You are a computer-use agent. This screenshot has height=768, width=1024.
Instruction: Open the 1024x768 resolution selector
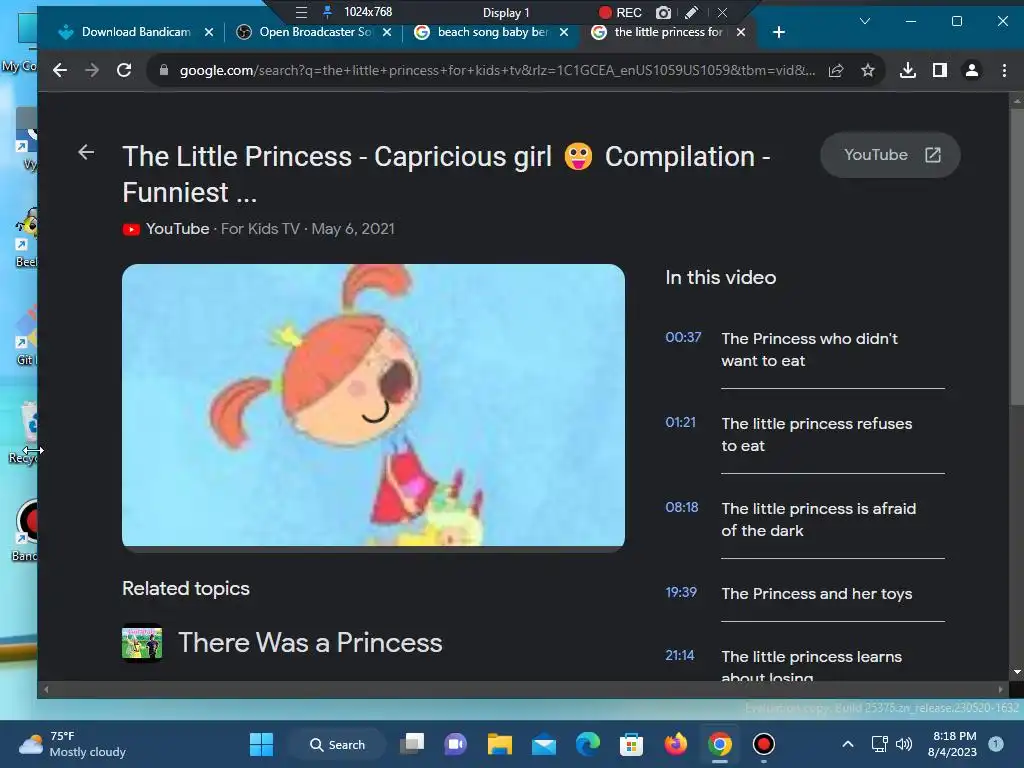click(368, 12)
